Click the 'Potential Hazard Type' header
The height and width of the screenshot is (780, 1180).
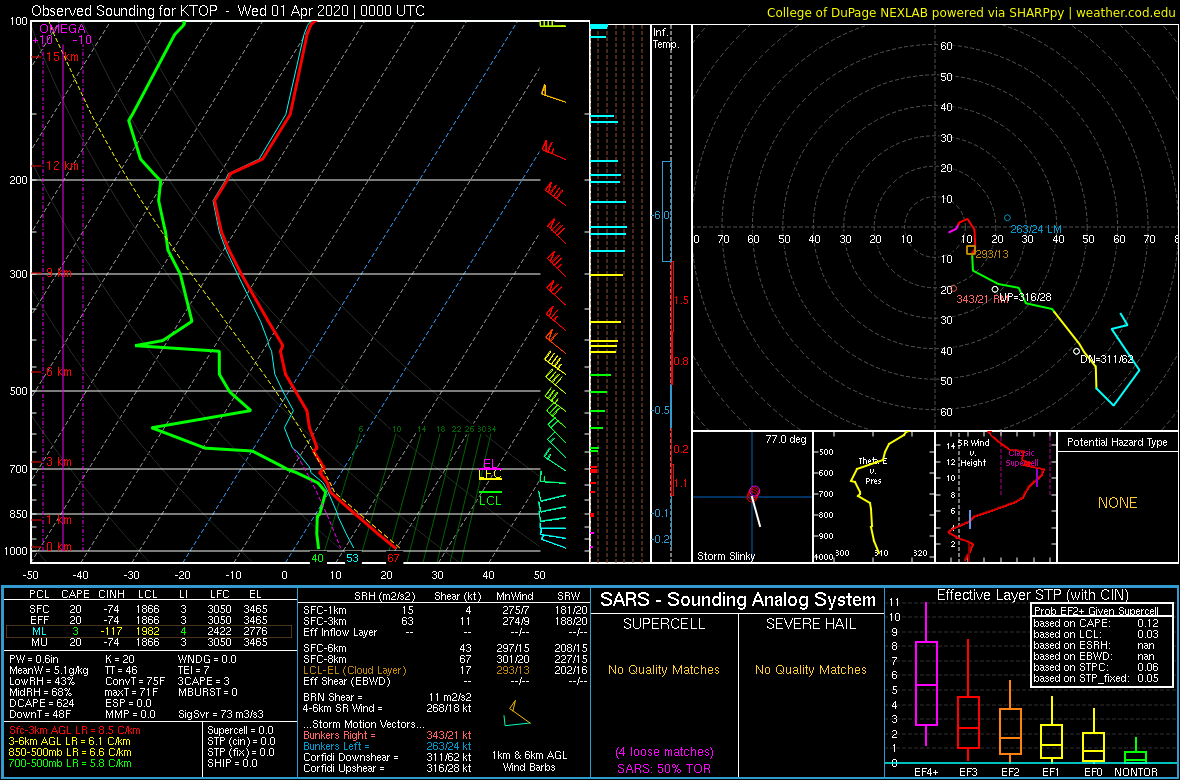click(1118, 443)
